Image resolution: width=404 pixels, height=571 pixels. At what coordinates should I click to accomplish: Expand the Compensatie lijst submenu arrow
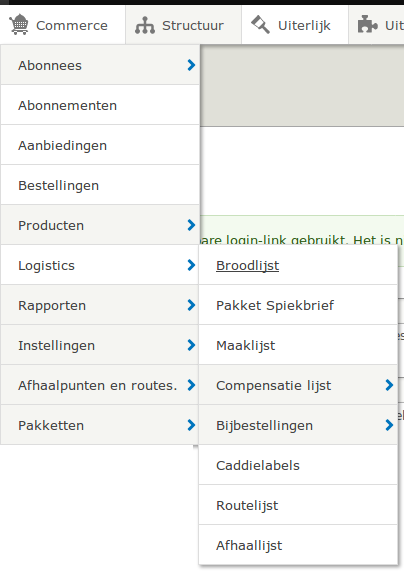389,385
